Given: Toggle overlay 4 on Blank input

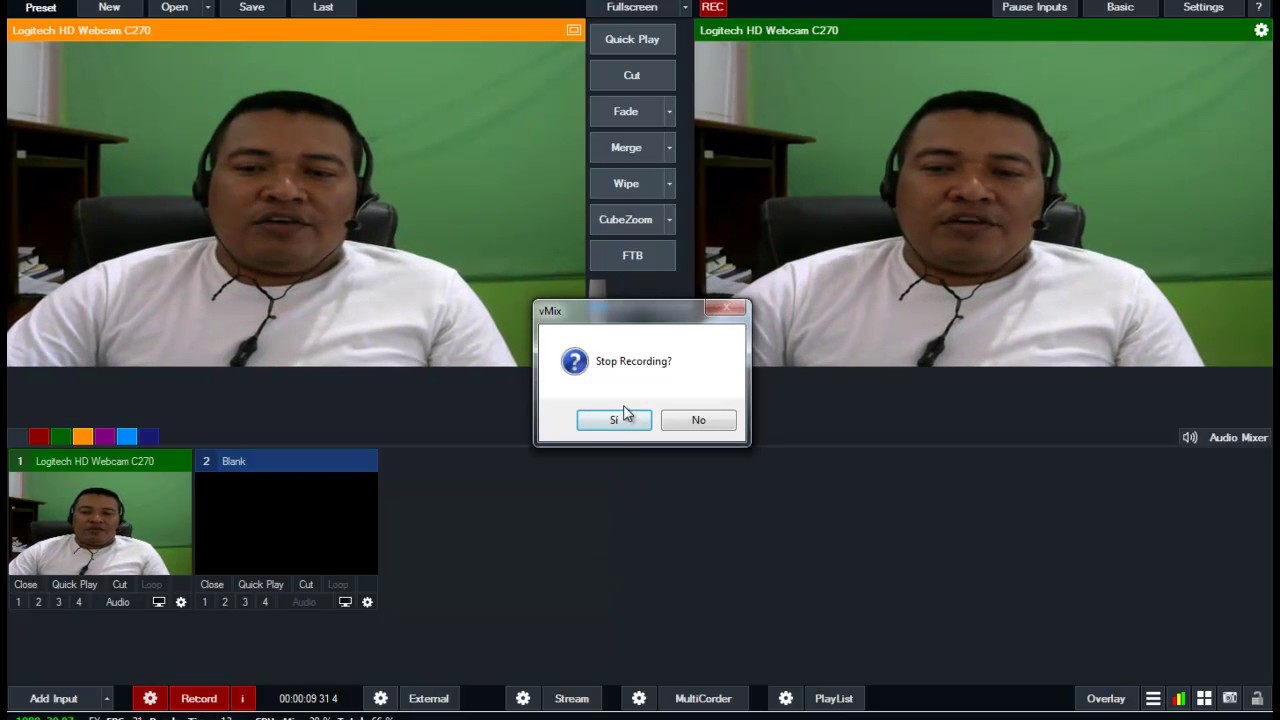Looking at the screenshot, I should [265, 602].
